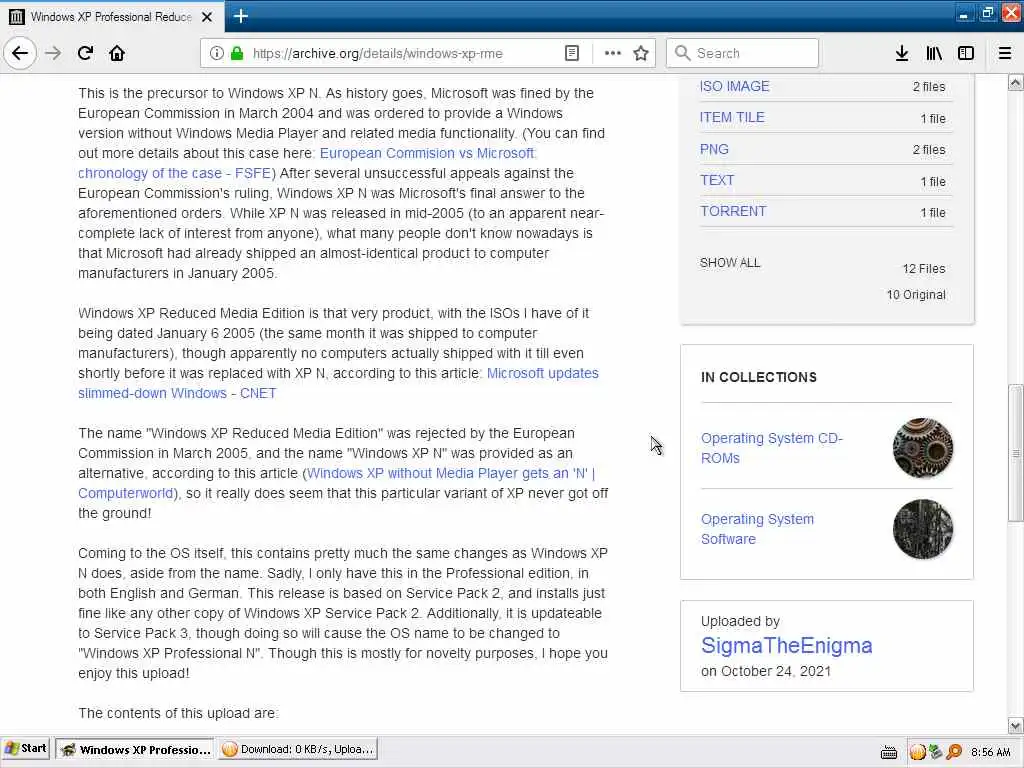Open Microsoft updates slimmed-down Windows CNET link
This screenshot has width=1024, height=768.
tap(338, 383)
